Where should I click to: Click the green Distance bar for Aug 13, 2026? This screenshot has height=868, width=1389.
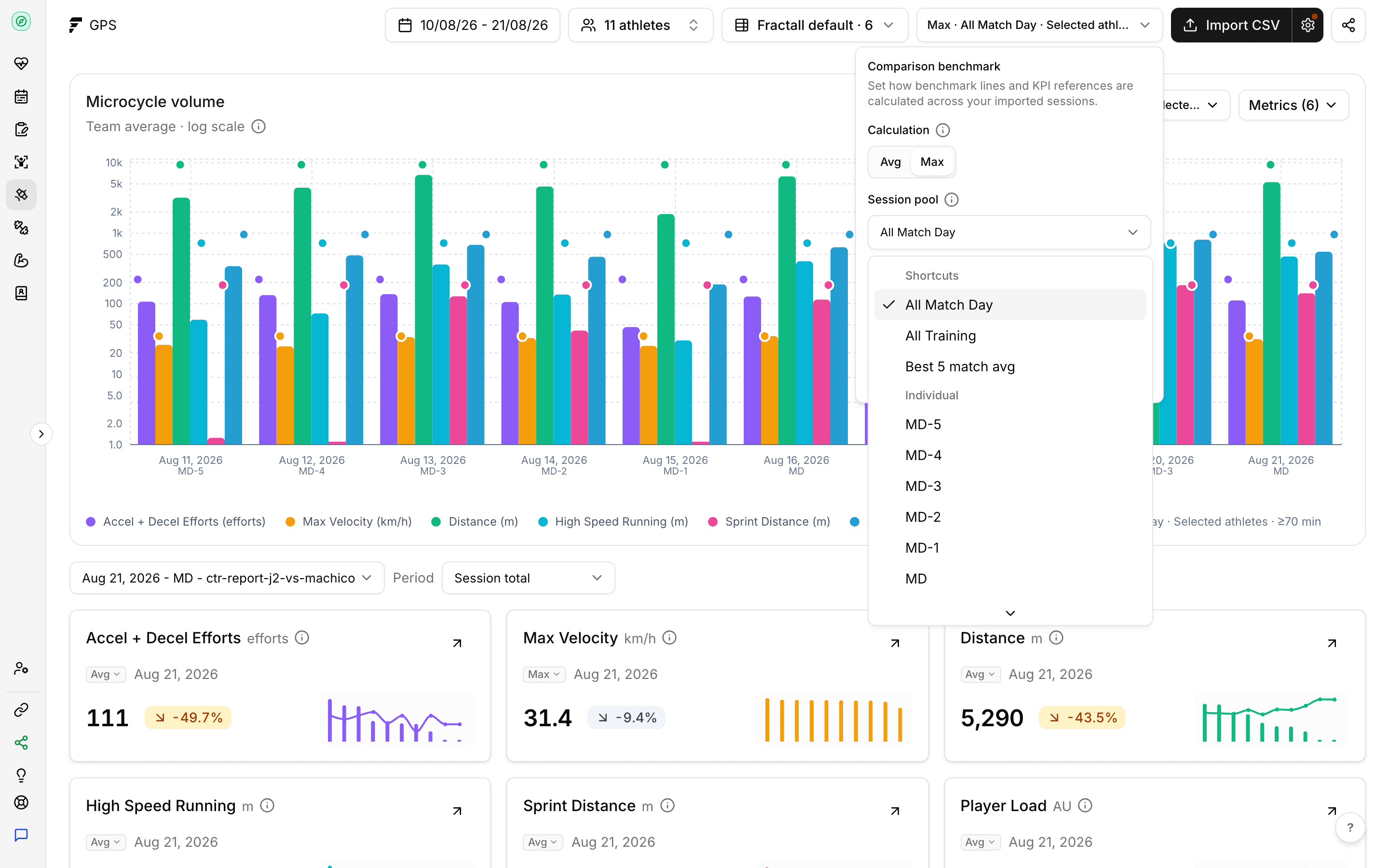(x=423, y=310)
